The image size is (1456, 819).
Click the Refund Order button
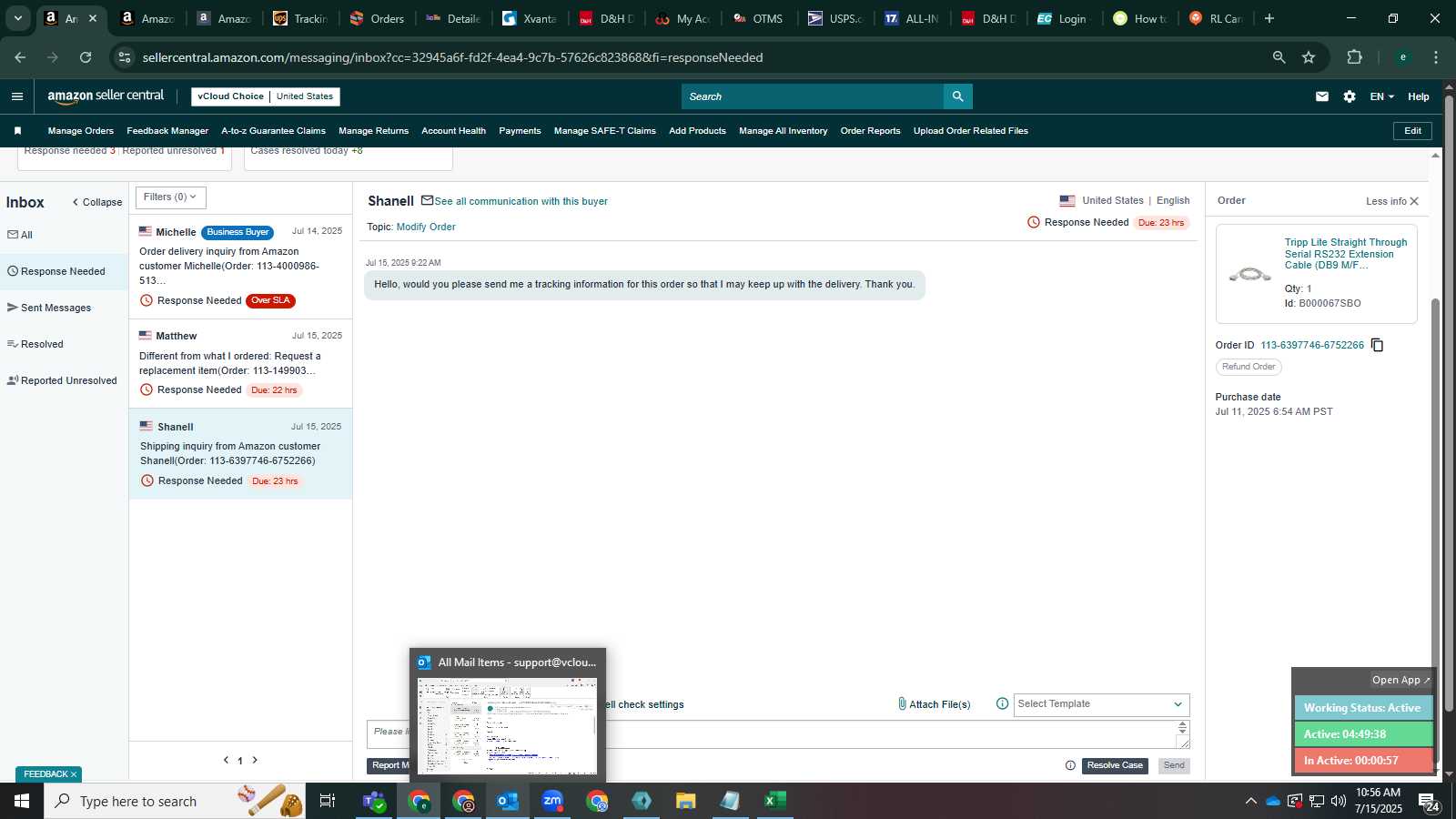tap(1249, 367)
